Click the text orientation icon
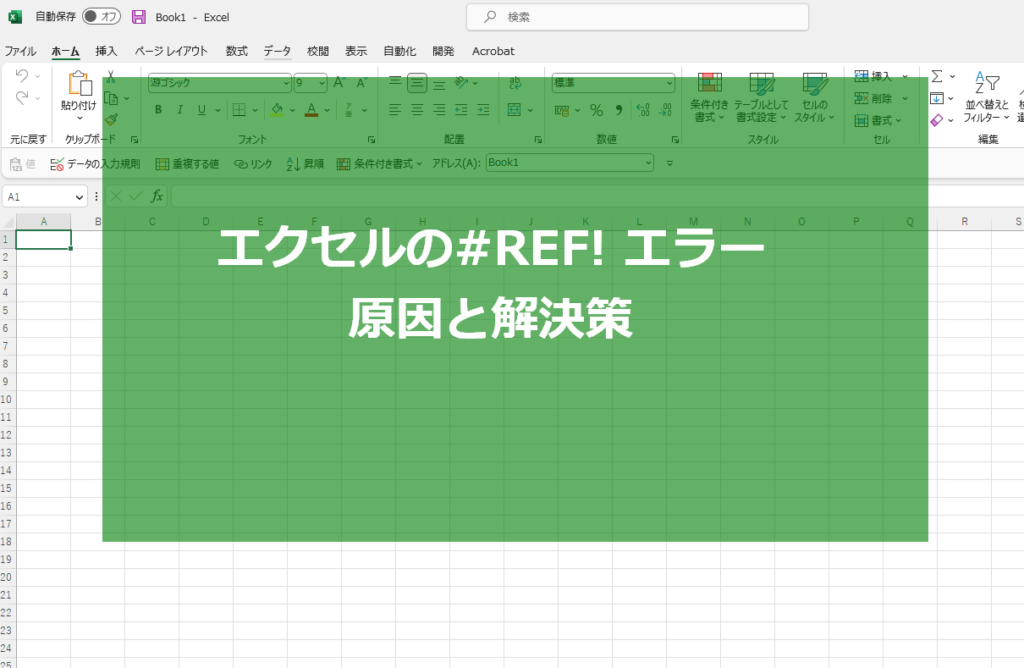The width and height of the screenshot is (1024, 668). 462,82
